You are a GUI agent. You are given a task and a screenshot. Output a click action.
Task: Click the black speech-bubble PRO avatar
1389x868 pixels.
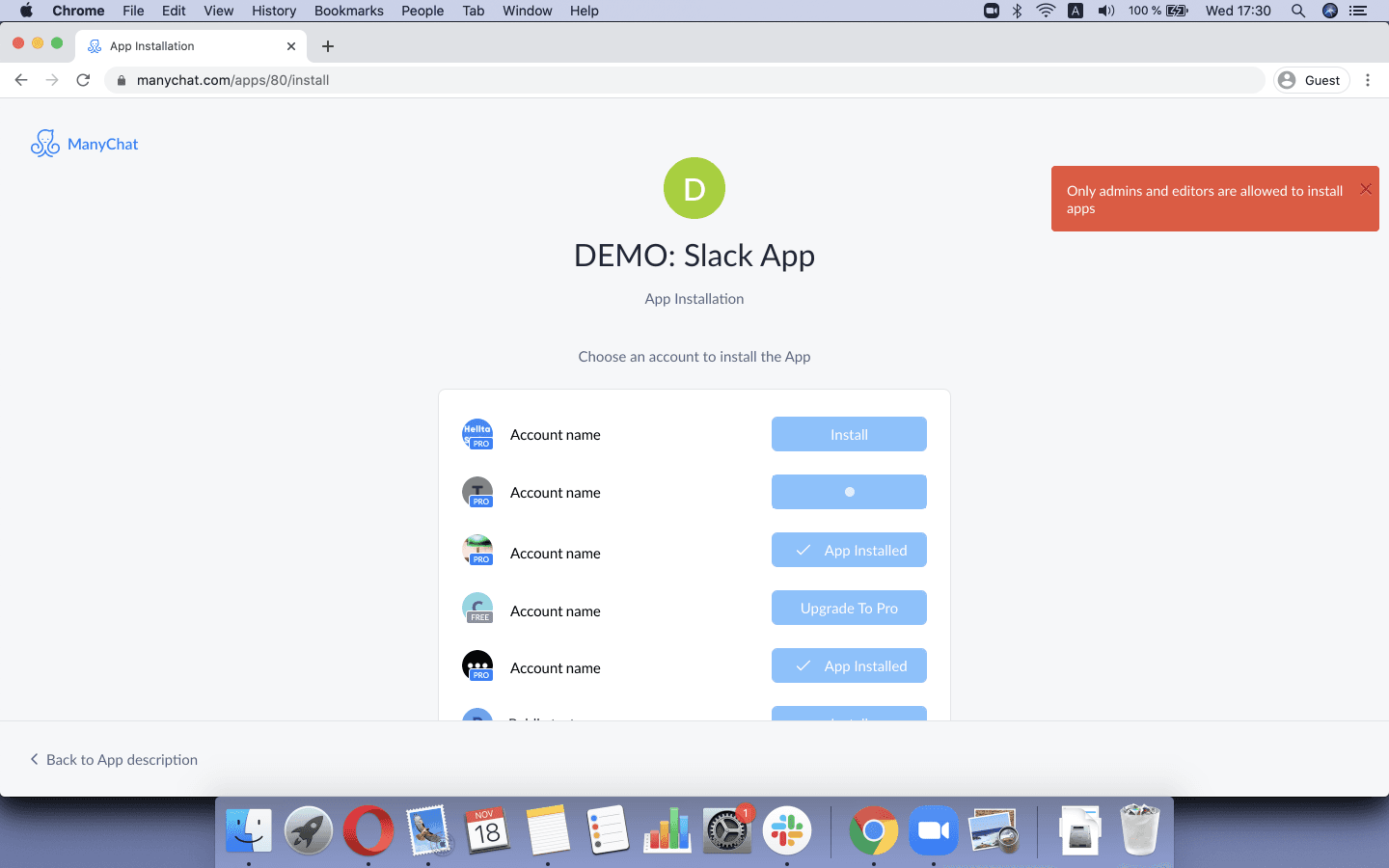pos(477,665)
